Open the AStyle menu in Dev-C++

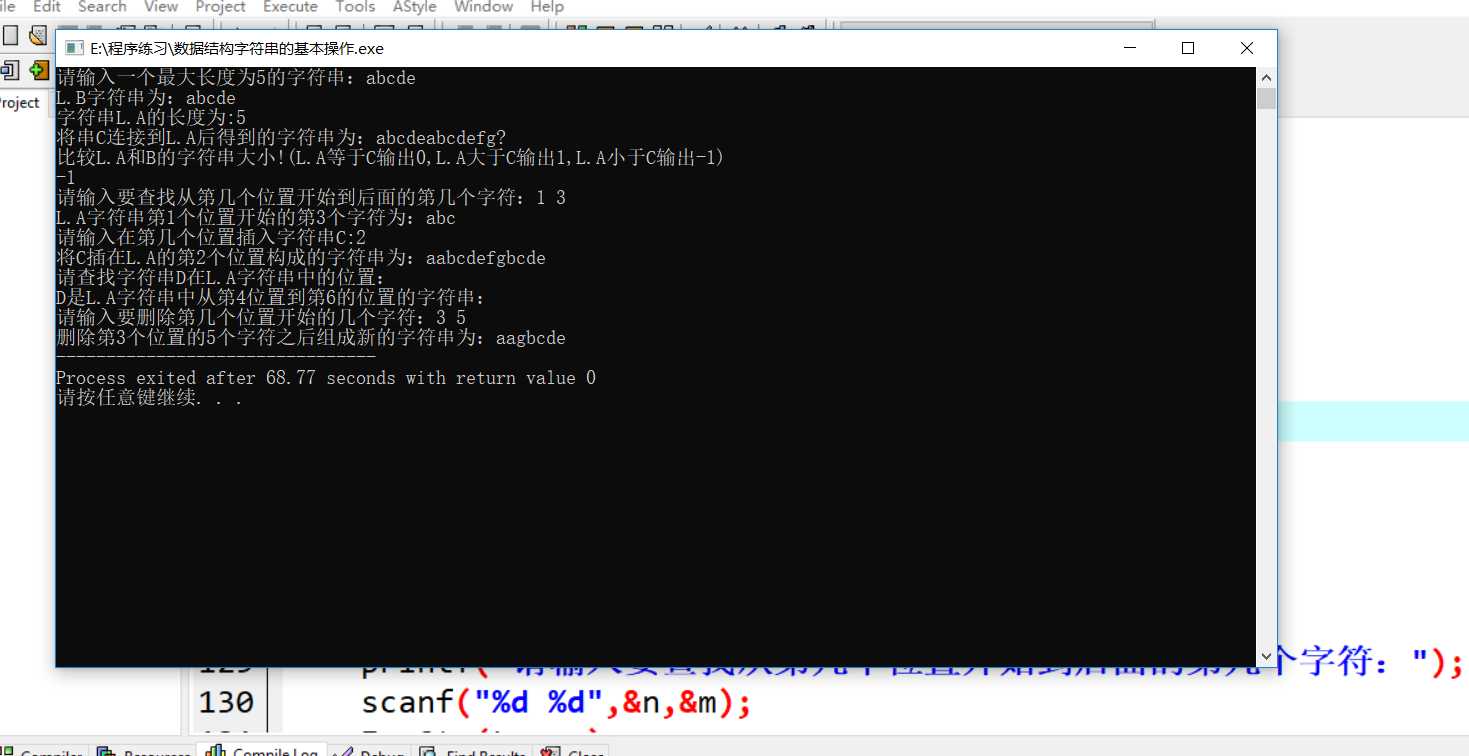point(414,7)
